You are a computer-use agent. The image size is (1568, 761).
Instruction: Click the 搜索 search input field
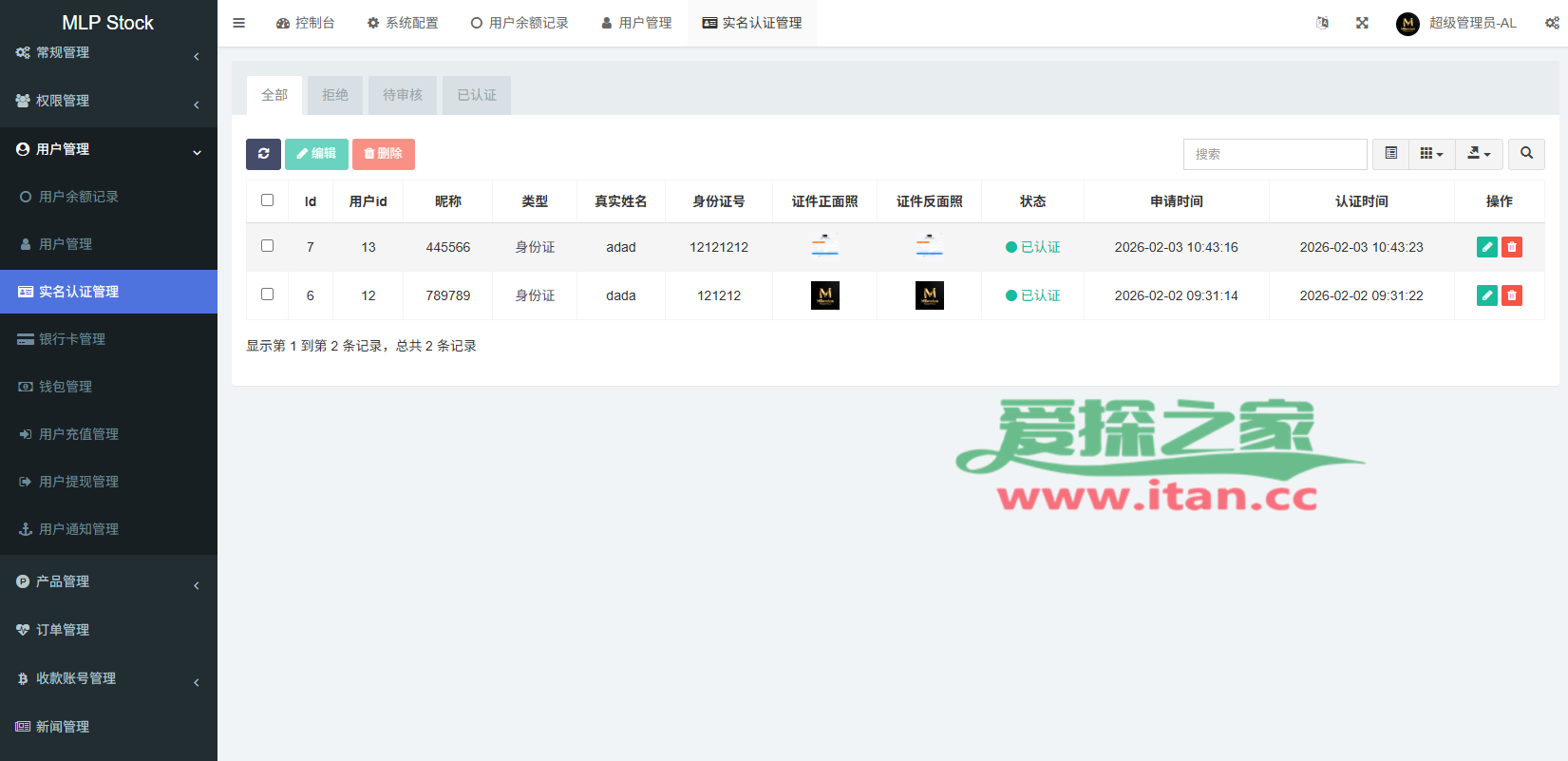coord(1275,154)
